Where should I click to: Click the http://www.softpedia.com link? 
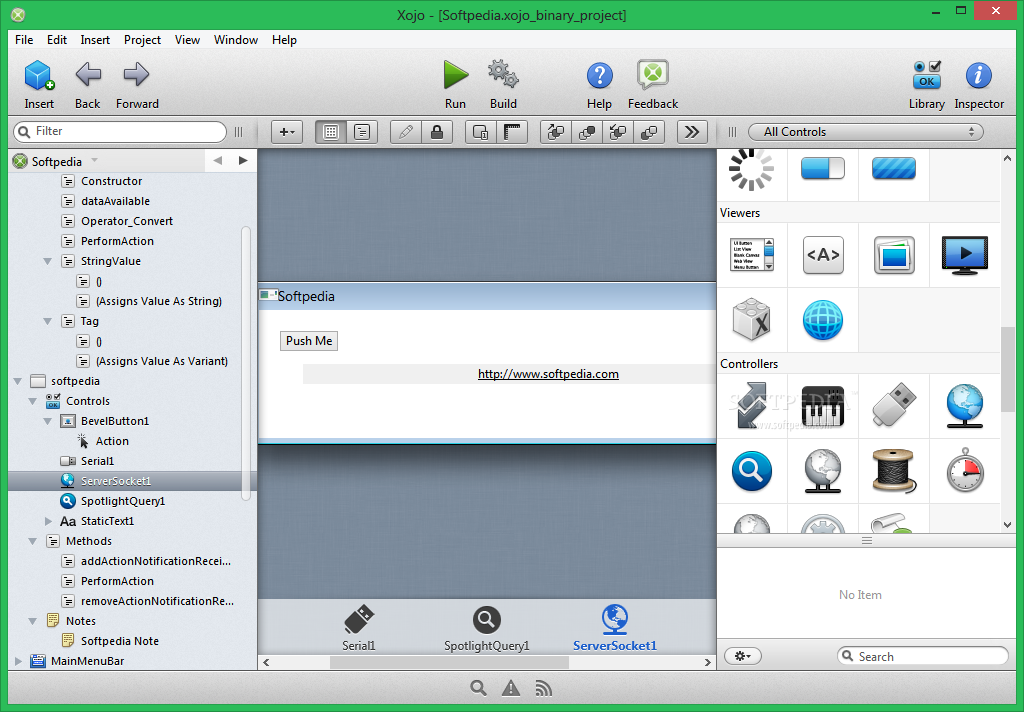tap(548, 374)
